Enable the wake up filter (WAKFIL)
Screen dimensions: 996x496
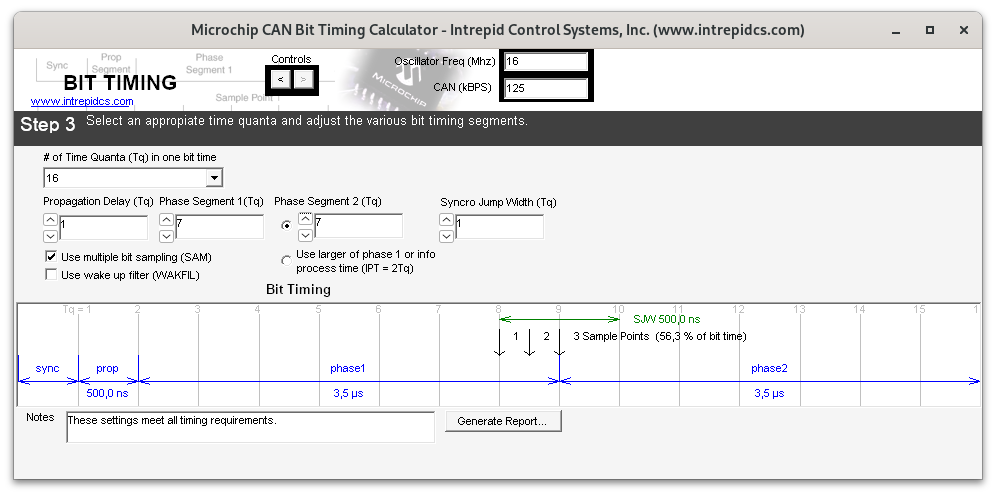[x=52, y=274]
